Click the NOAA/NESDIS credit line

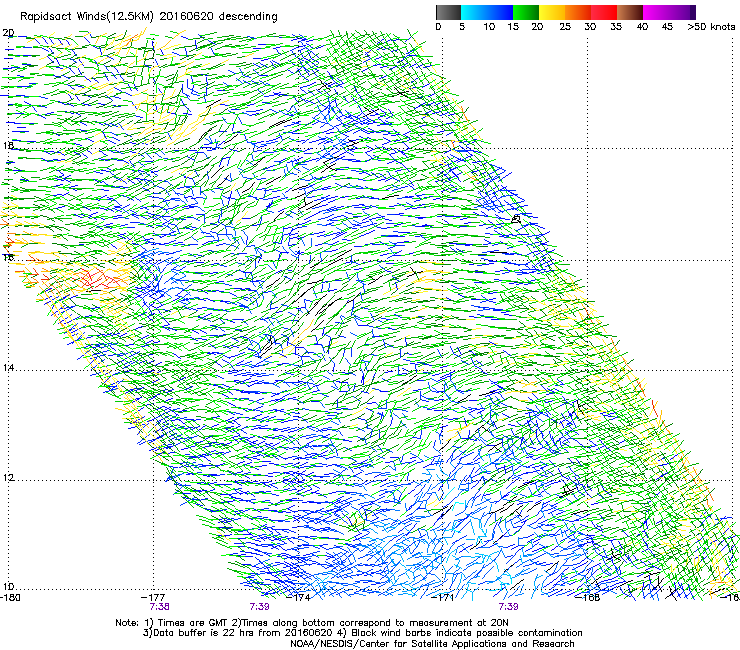pos(432,644)
